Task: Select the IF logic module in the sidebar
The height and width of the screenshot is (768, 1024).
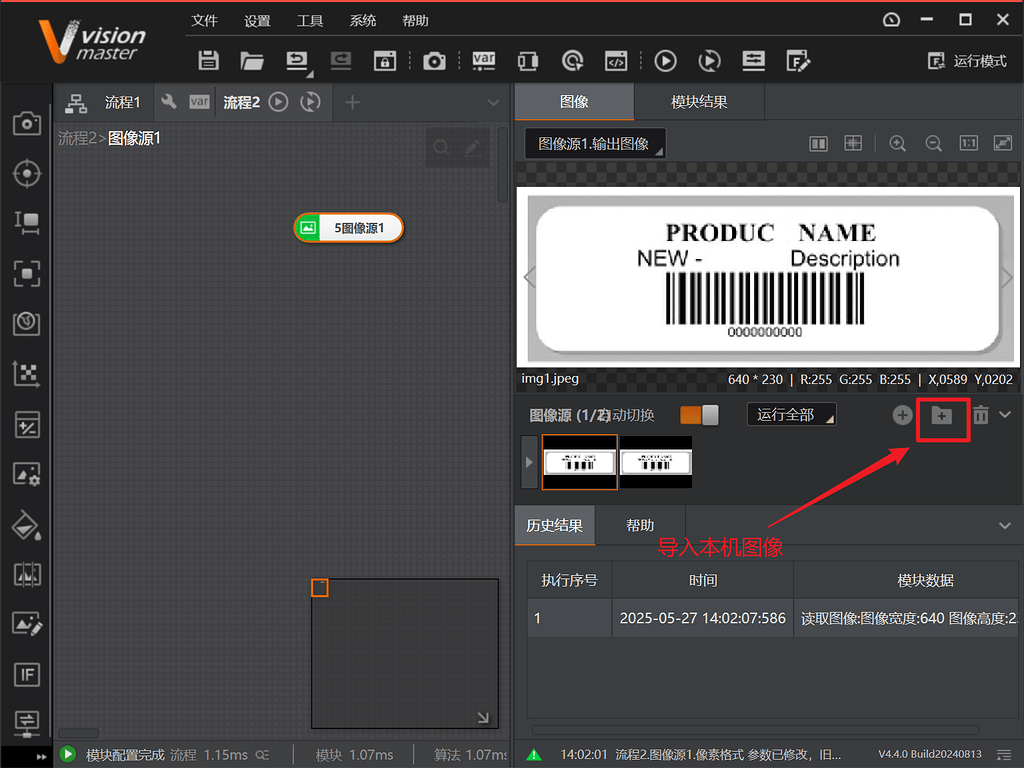Action: pyautogui.click(x=27, y=674)
